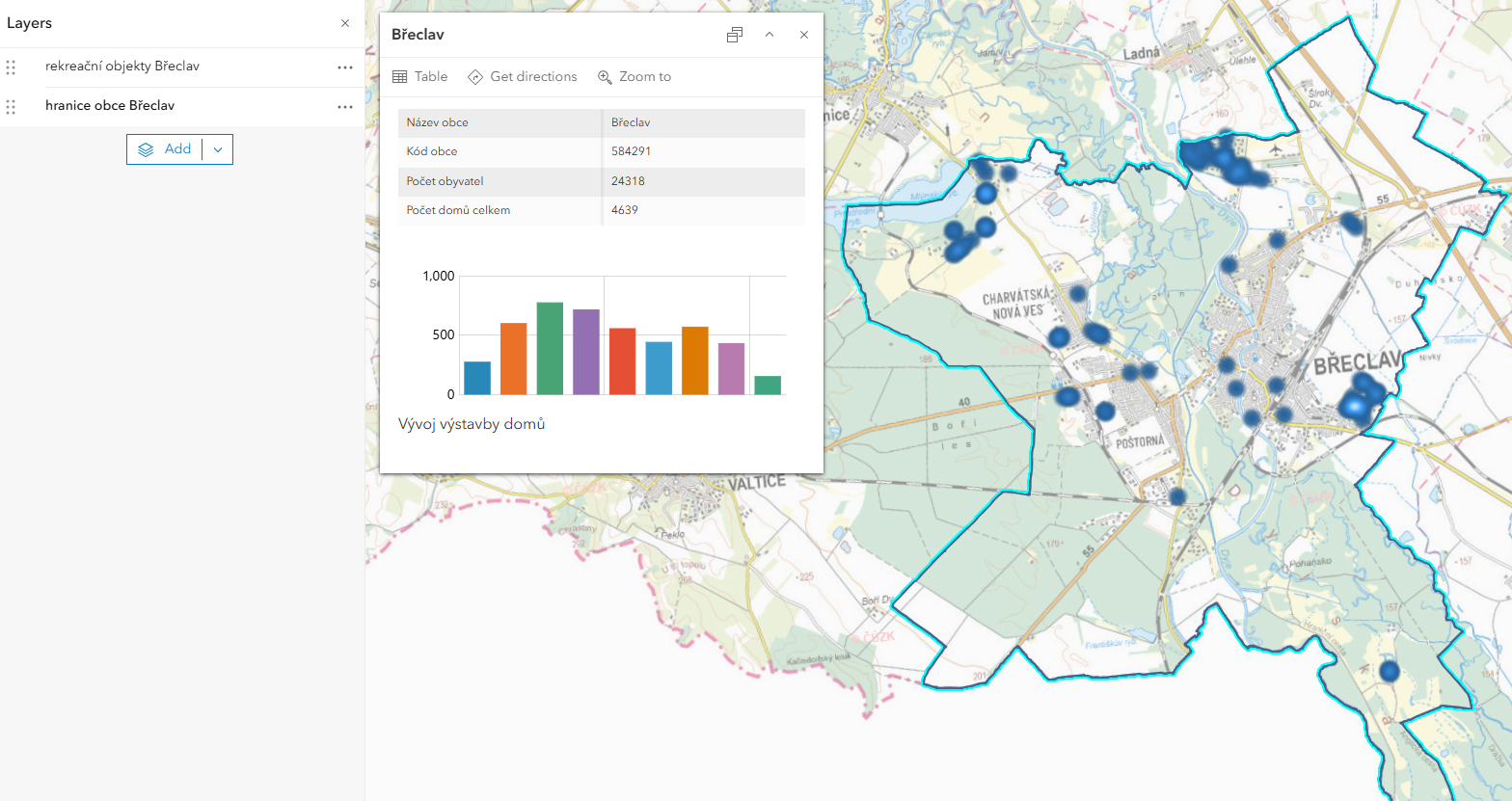Expand the Add button dropdown arrow
The image size is (1512, 801).
pyautogui.click(x=218, y=149)
